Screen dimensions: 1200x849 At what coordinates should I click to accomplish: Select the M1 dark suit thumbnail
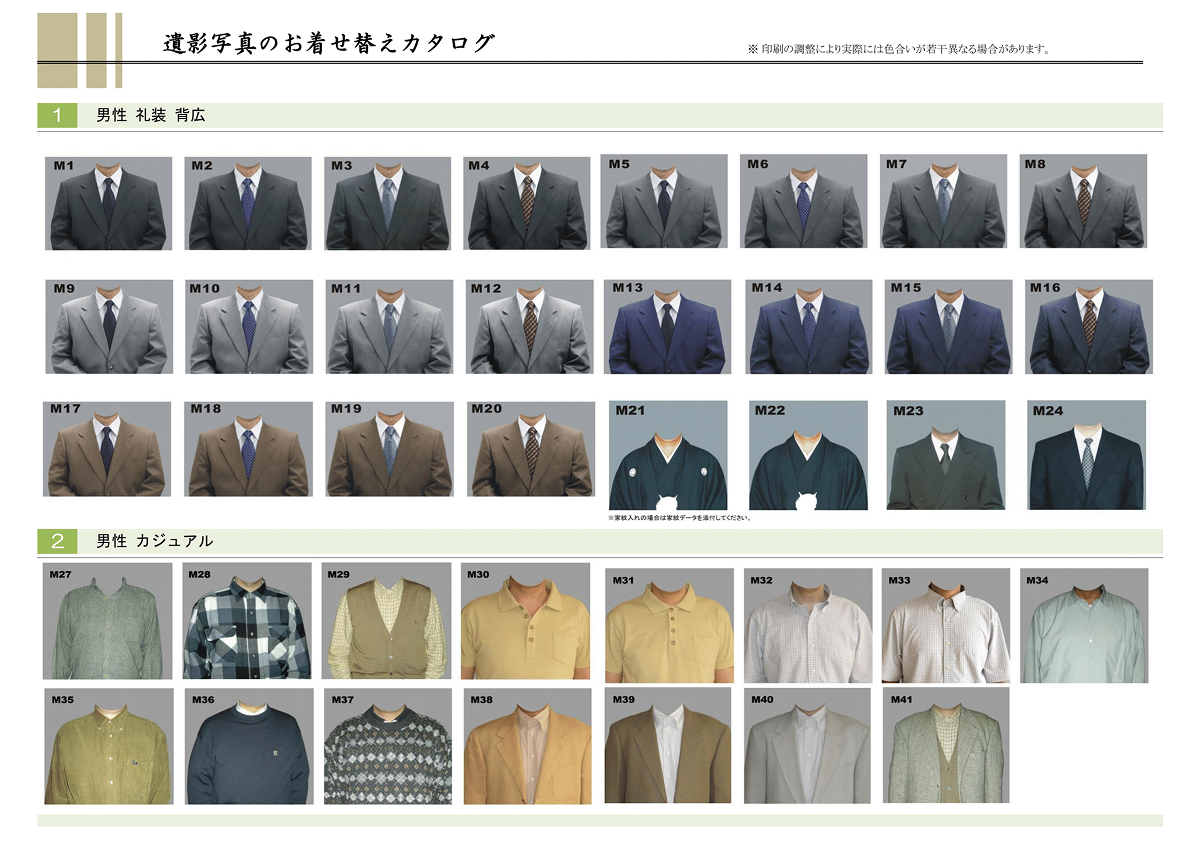pyautogui.click(x=107, y=203)
